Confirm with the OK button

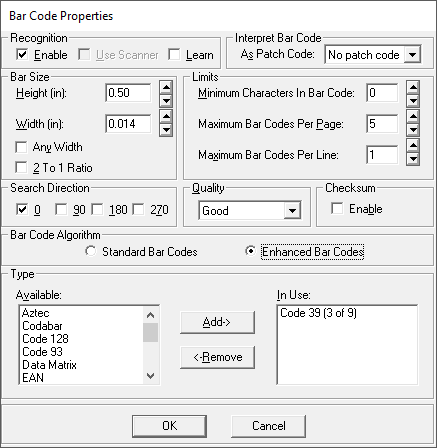(169, 426)
